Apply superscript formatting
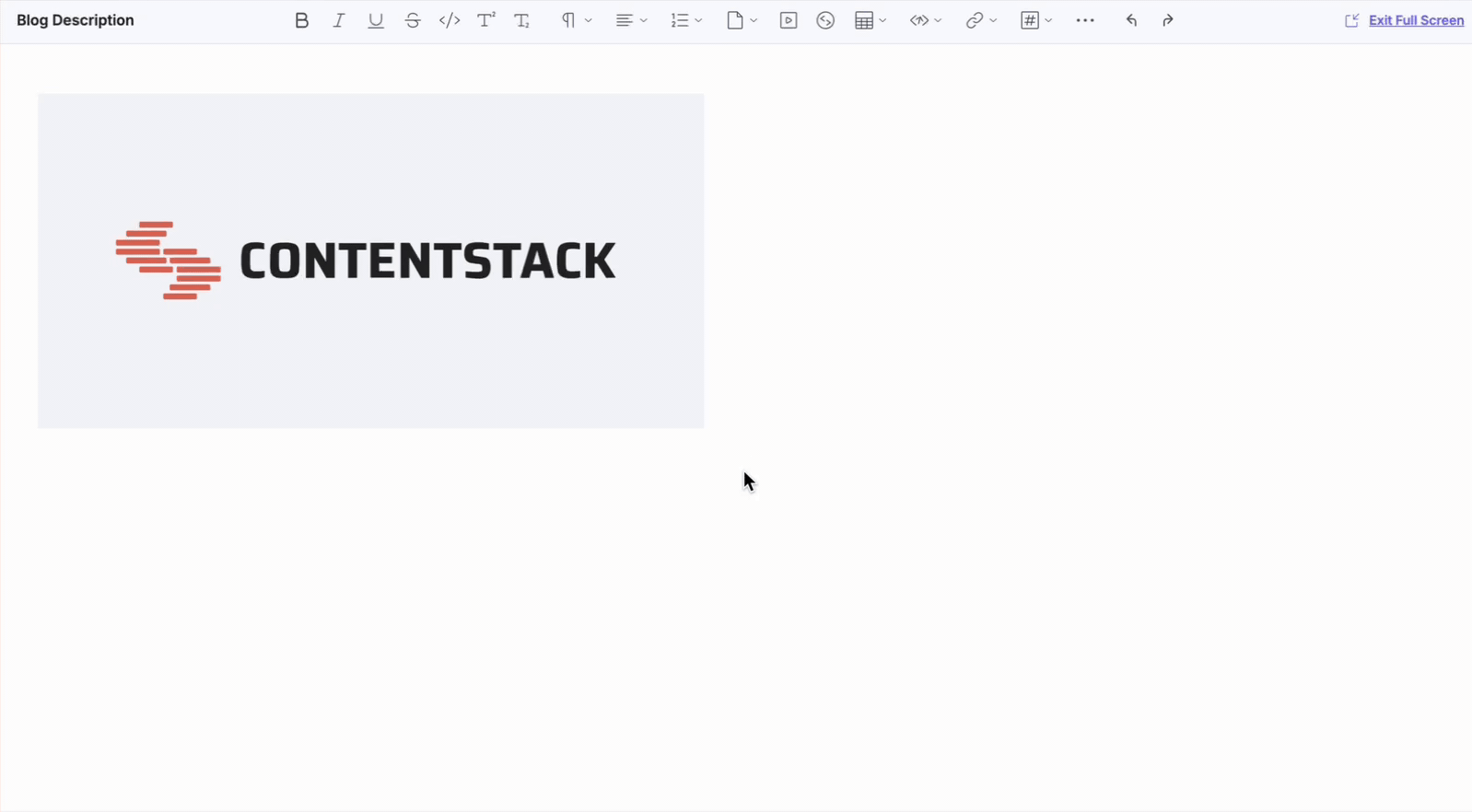The image size is (1472, 812). (x=485, y=20)
